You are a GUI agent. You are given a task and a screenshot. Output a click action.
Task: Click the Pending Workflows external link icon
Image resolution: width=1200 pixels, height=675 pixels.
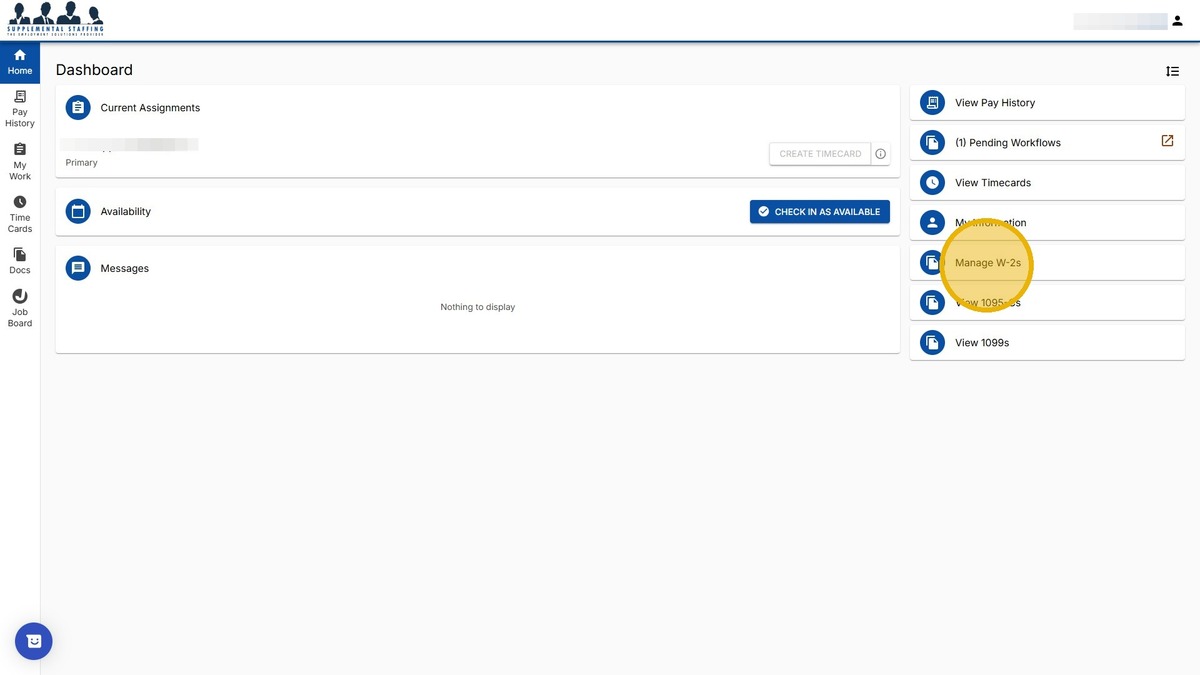point(1167,141)
